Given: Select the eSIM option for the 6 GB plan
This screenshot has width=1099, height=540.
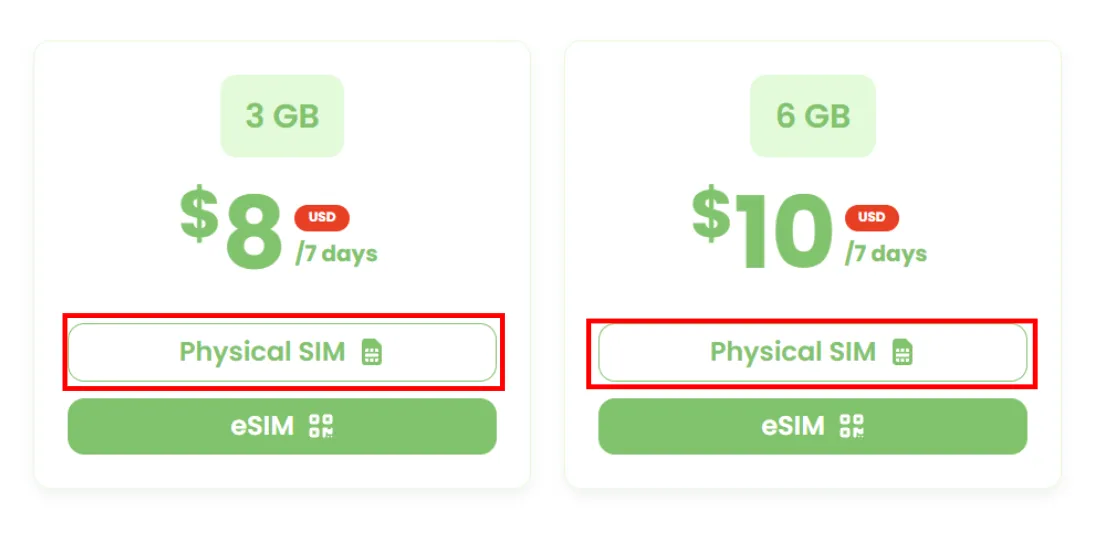Looking at the screenshot, I should [x=813, y=426].
